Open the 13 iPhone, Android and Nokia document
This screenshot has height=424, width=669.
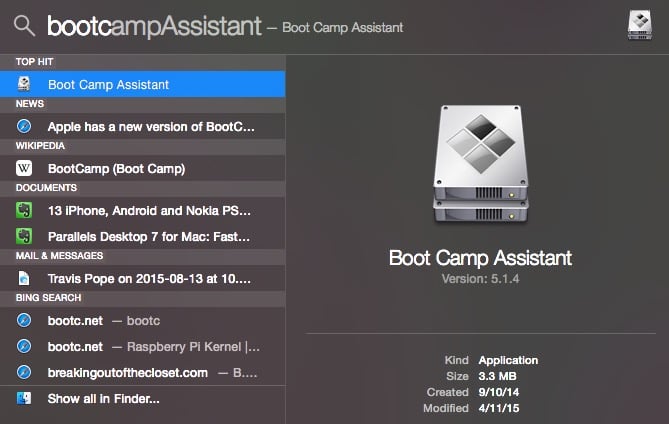click(143, 210)
